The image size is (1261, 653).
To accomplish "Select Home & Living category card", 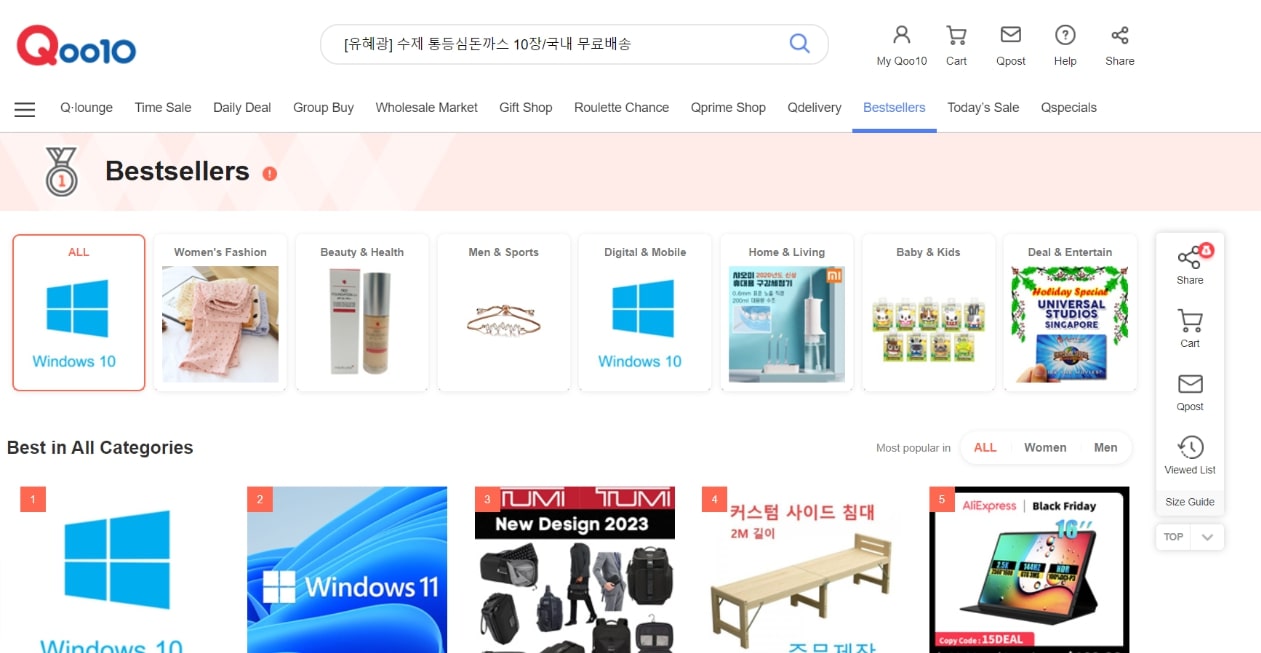I will (787, 313).
